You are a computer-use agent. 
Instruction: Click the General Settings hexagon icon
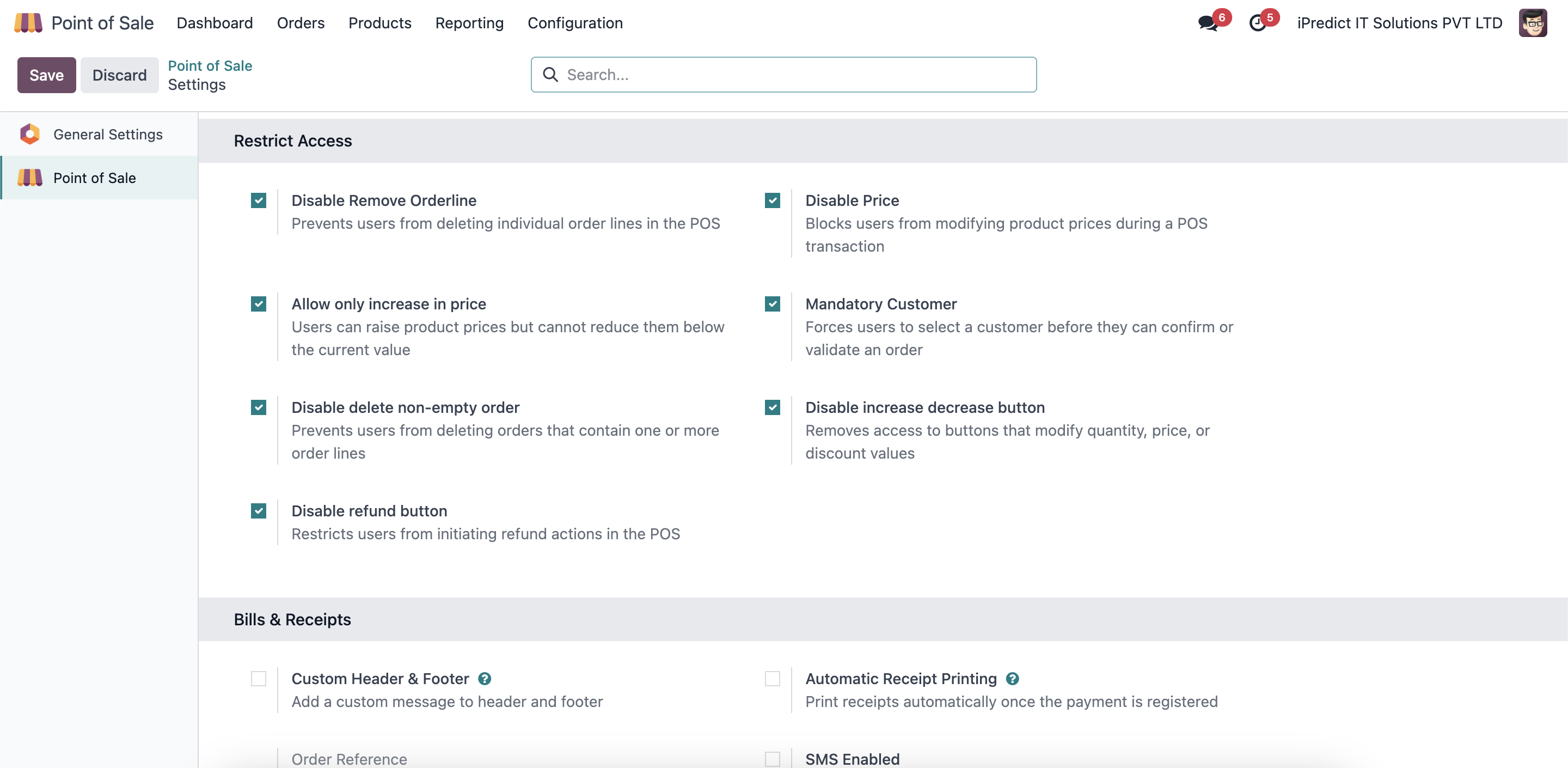pos(30,134)
